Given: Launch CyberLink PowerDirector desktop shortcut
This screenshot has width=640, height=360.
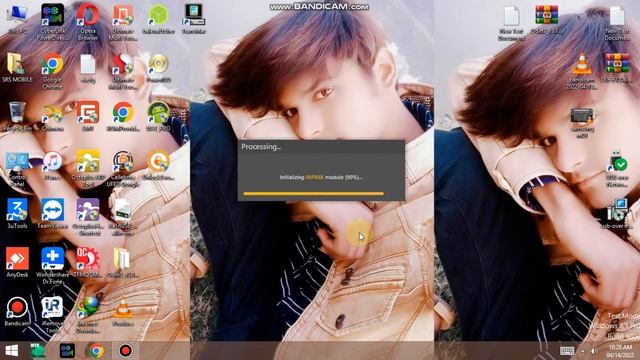Looking at the screenshot, I should [x=52, y=21].
